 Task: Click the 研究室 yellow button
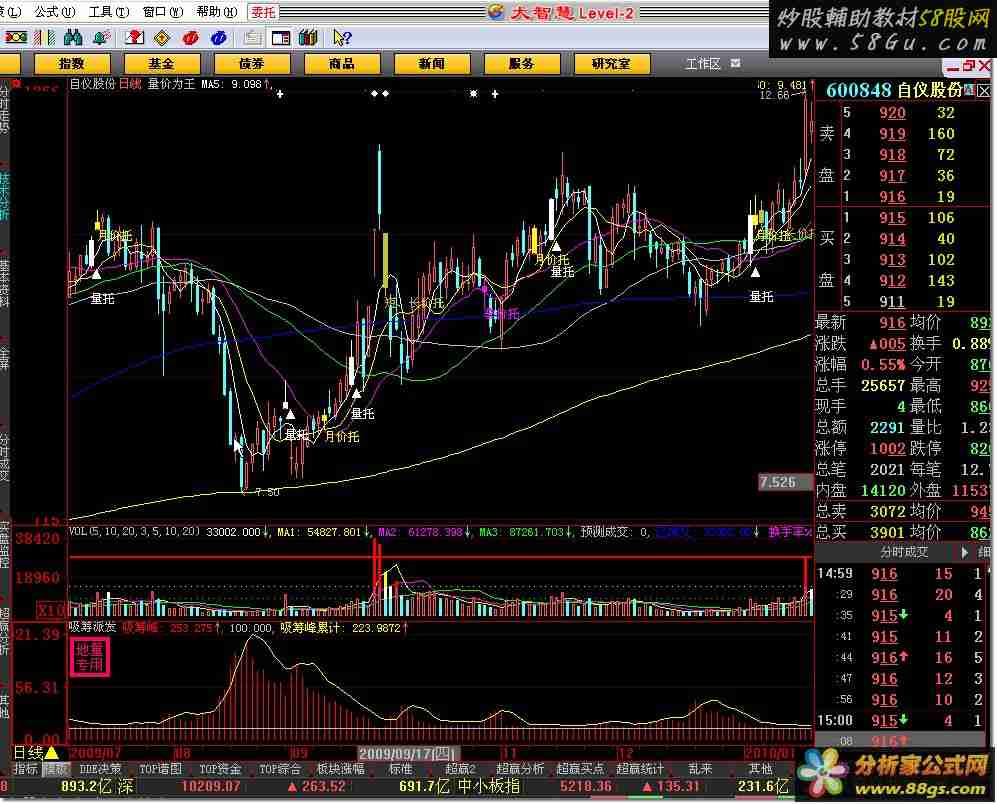click(612, 64)
